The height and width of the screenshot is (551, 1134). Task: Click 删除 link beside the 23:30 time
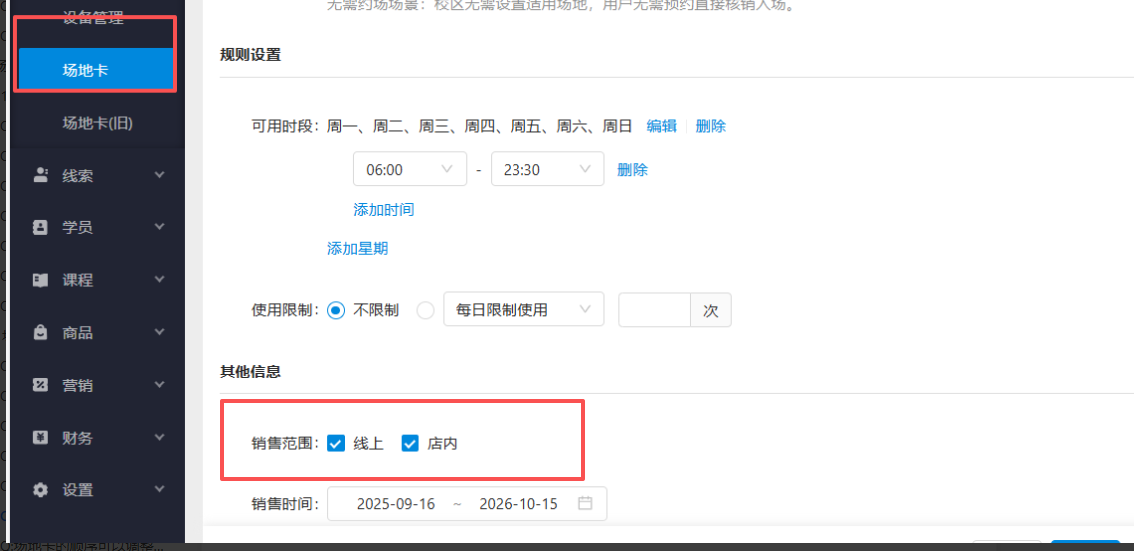pos(632,170)
